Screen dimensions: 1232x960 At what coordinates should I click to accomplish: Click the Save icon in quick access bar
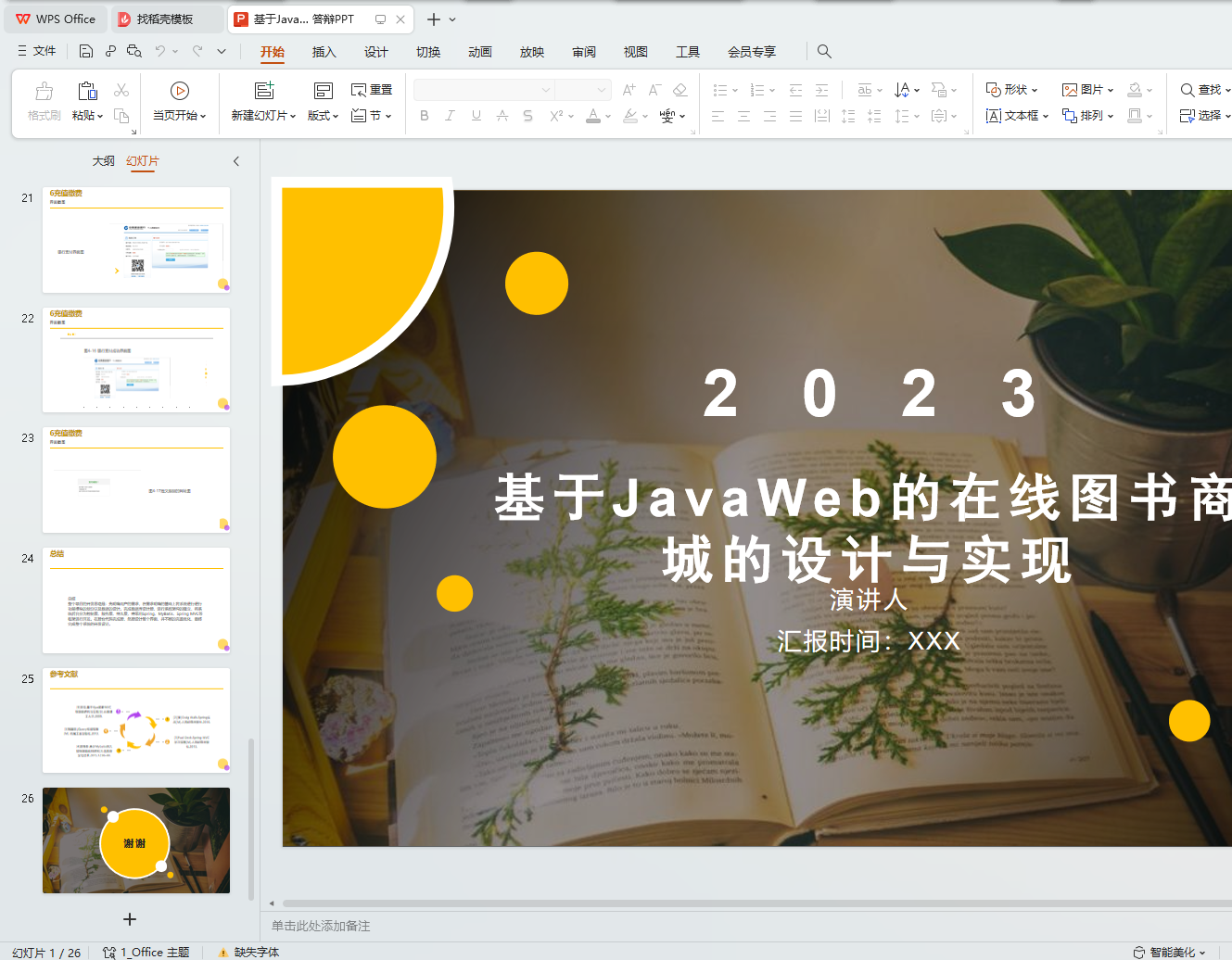click(86, 51)
